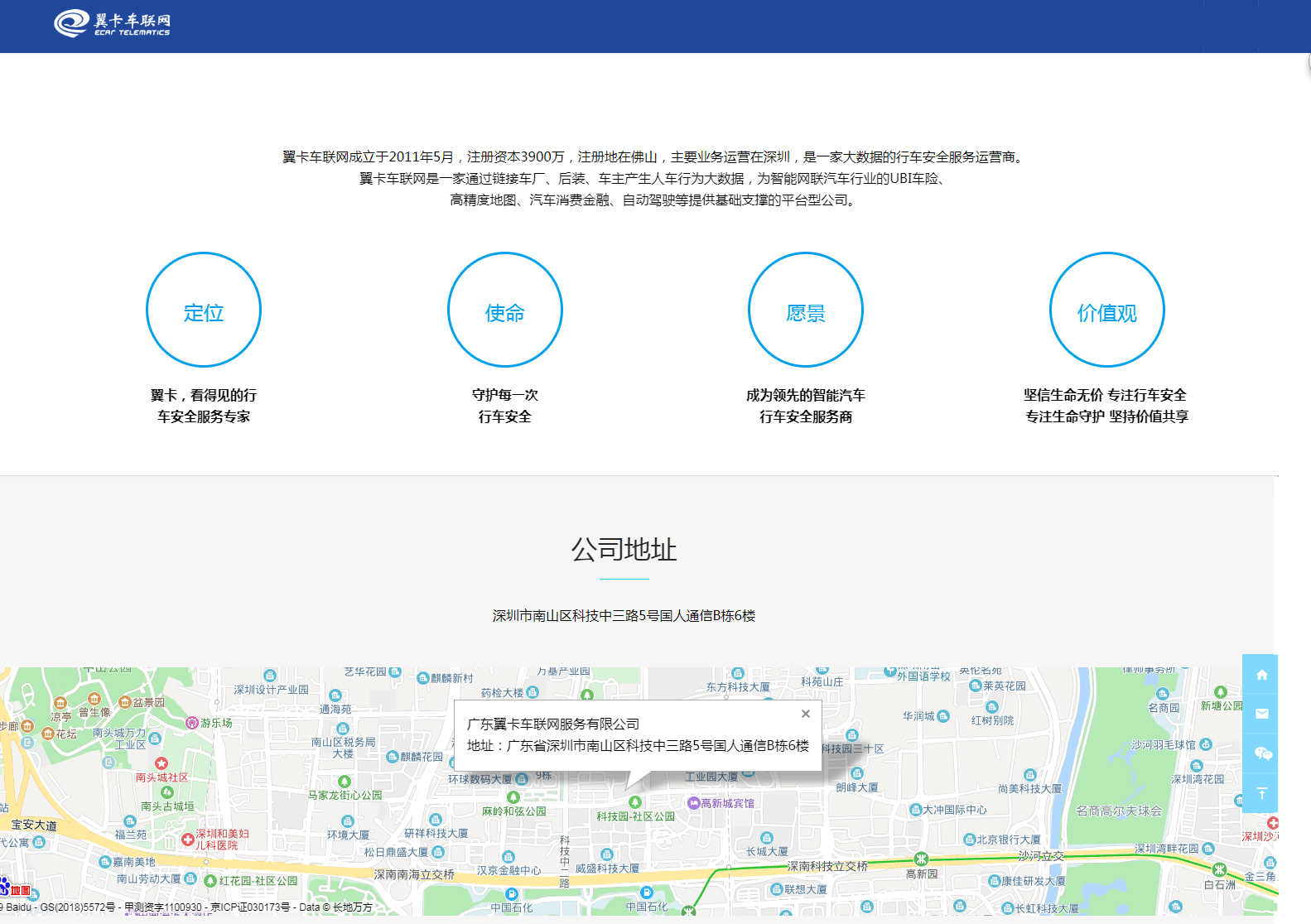Click the caption 守护每一次行车安全
Screen dimensions: 1311x924
coord(505,406)
